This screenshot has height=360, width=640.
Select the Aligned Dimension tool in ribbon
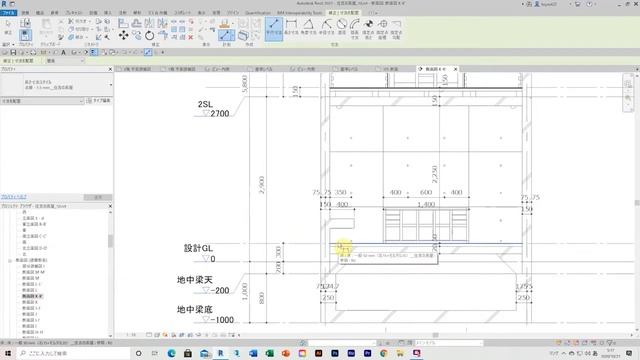[x=274, y=28]
